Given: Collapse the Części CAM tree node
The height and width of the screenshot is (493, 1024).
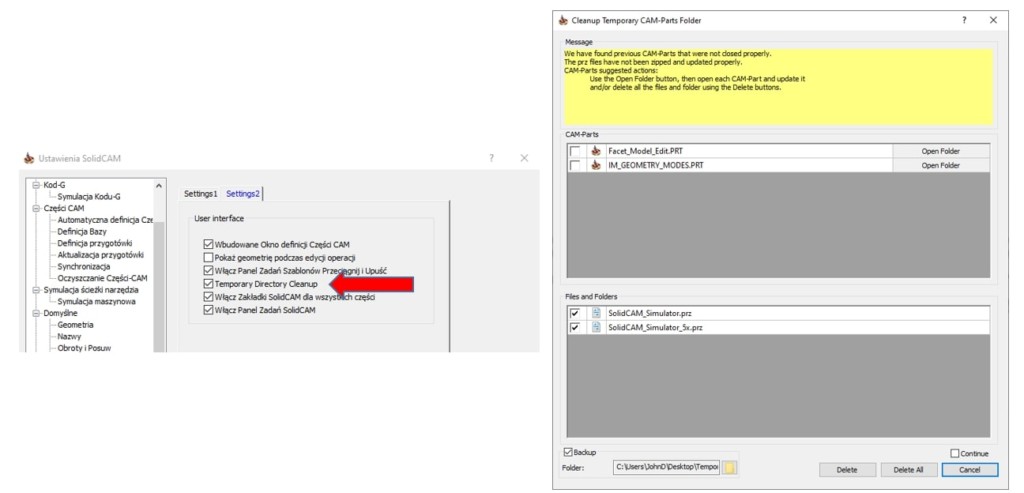Looking at the screenshot, I should (36, 208).
